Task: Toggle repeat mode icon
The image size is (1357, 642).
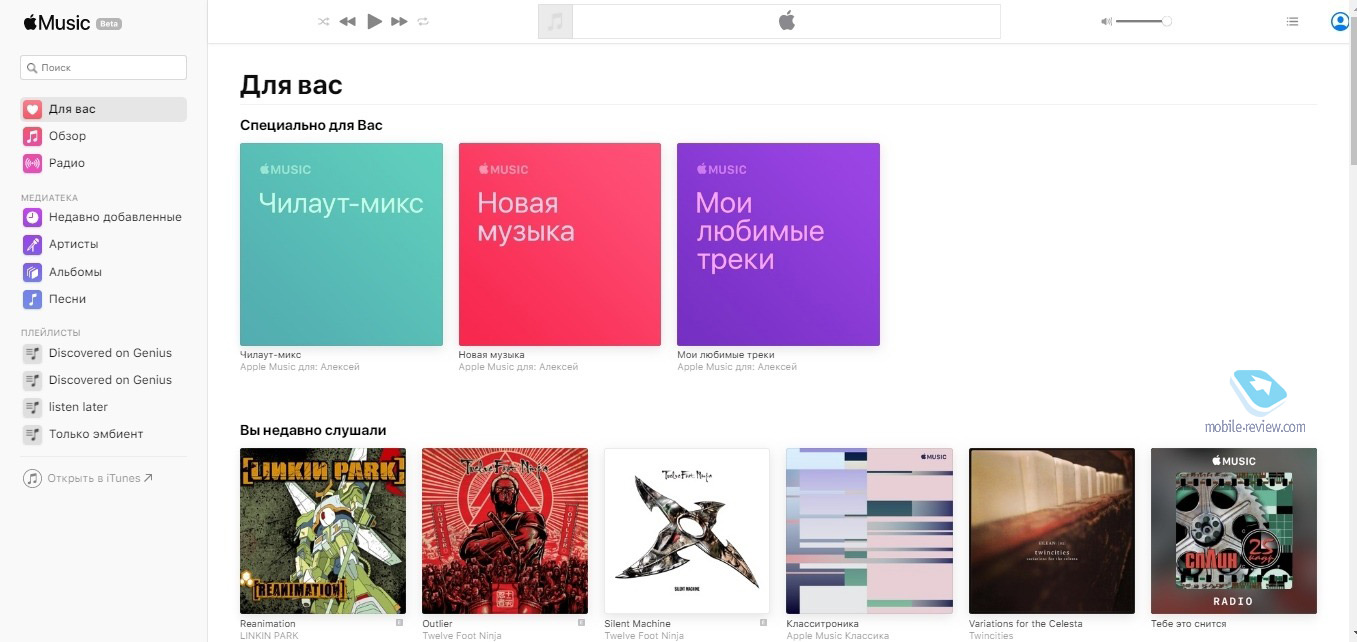Action: click(423, 21)
